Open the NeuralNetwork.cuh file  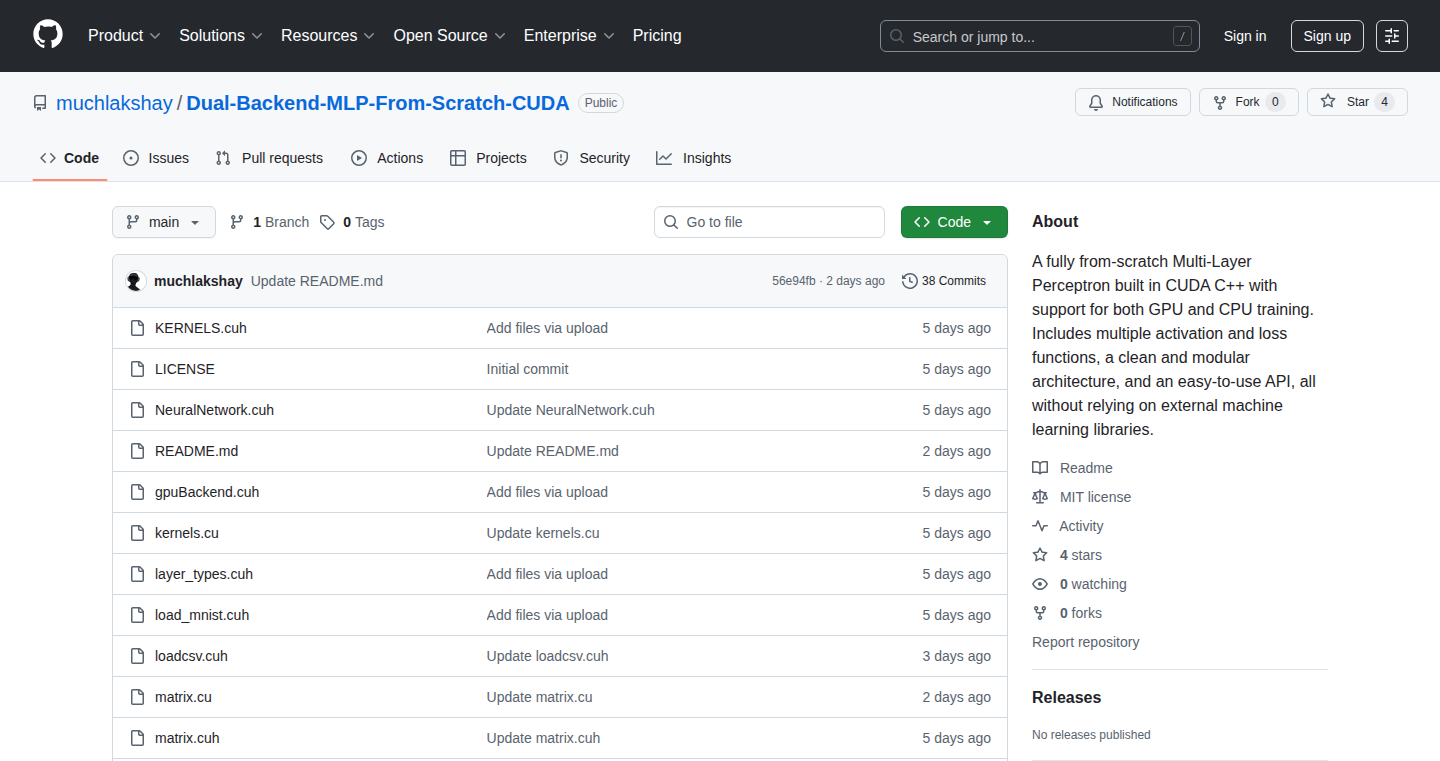pyautogui.click(x=214, y=410)
